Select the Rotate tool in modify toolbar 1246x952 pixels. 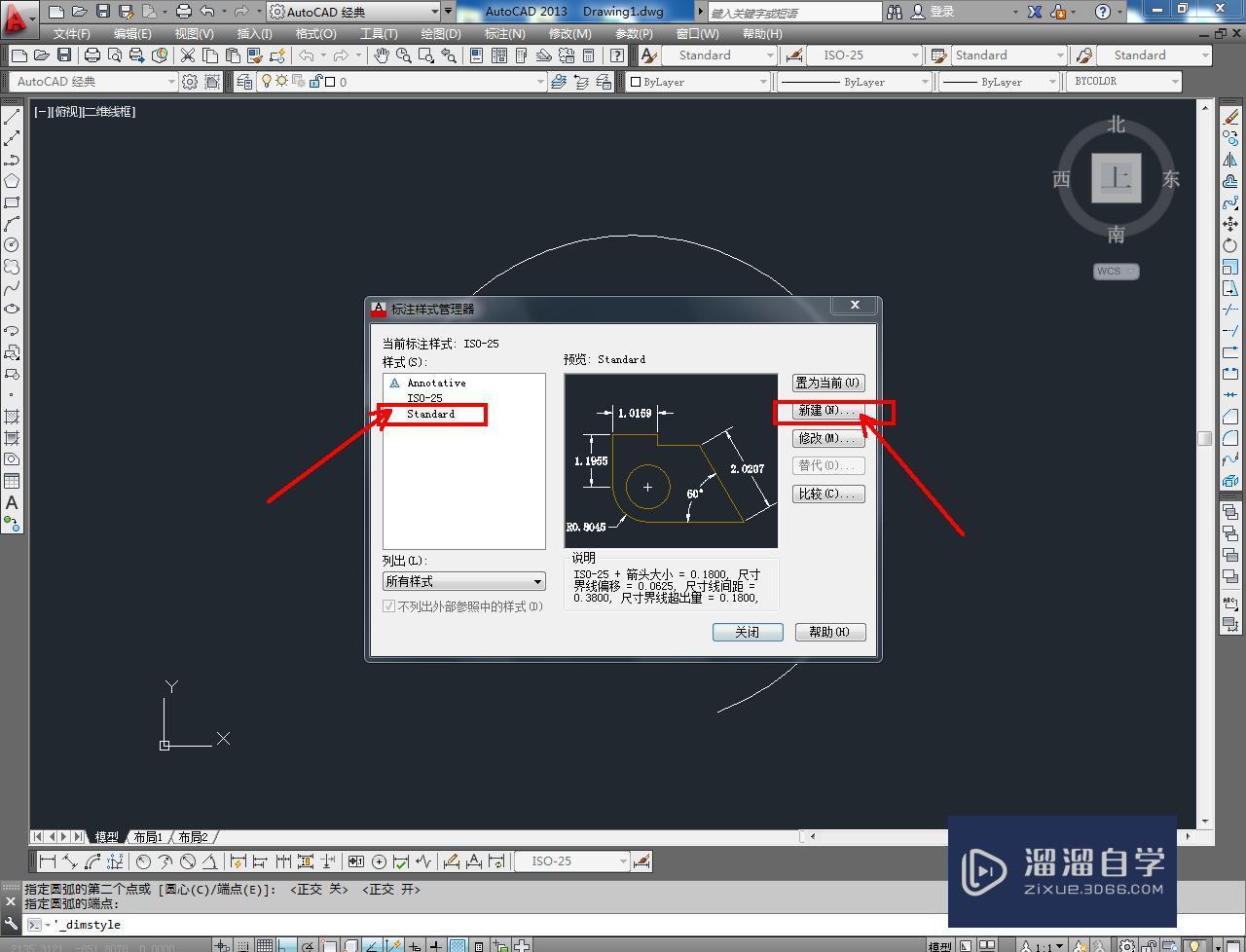(x=1230, y=245)
